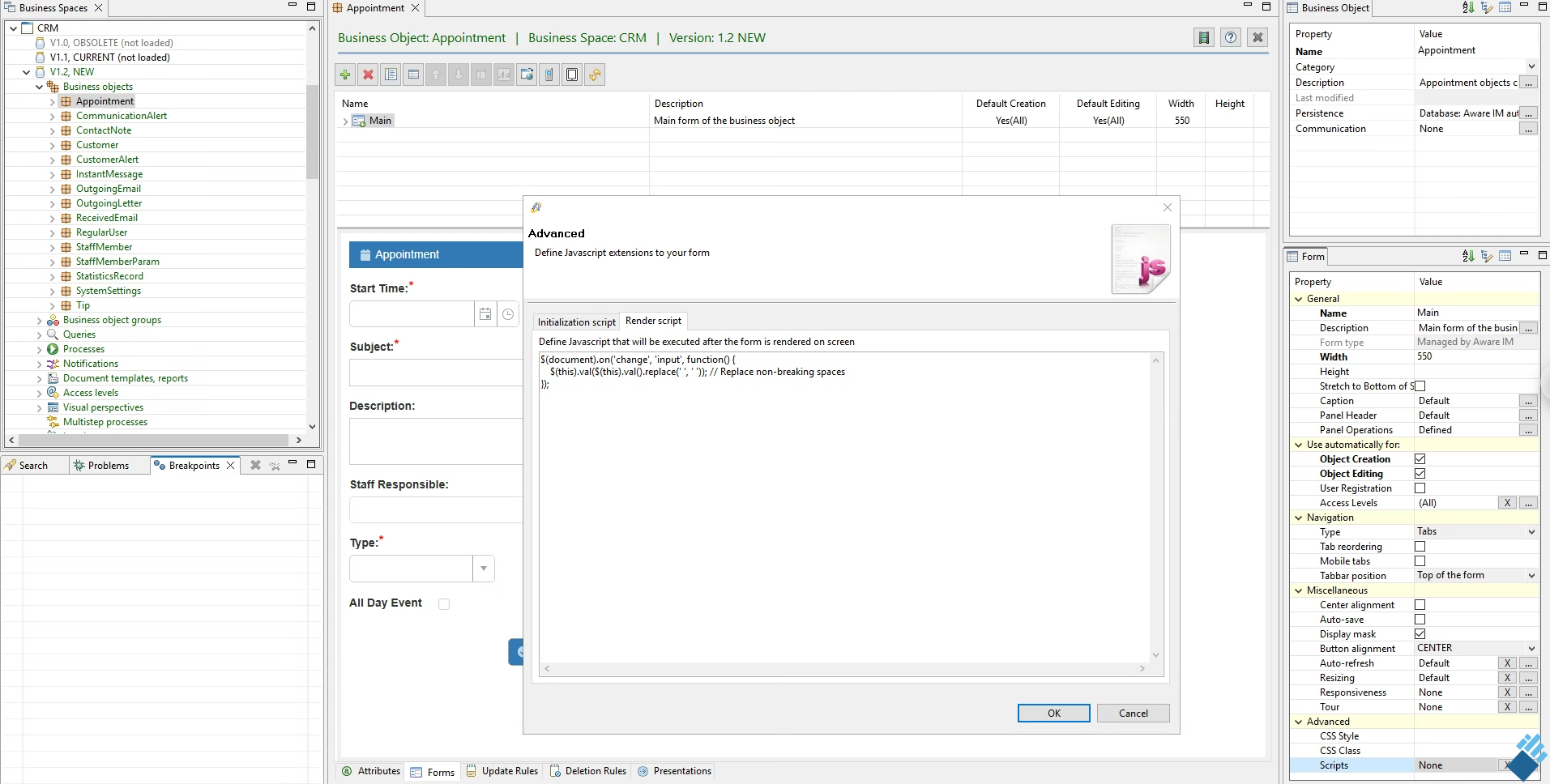This screenshot has height=784, width=1550.
Task: Click the green plus add form icon
Action: click(x=345, y=75)
